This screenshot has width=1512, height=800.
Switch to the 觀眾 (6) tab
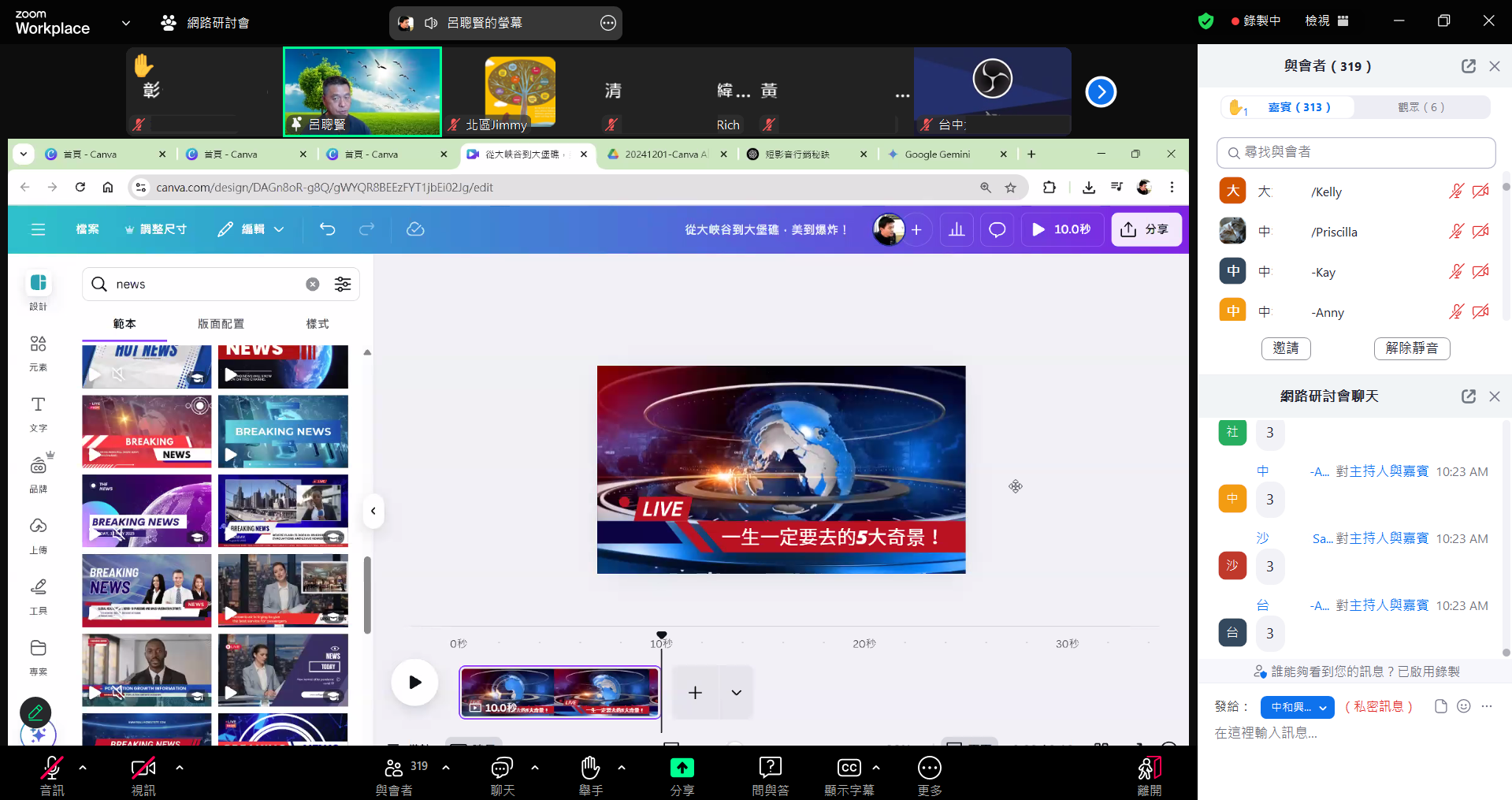[x=1421, y=107]
